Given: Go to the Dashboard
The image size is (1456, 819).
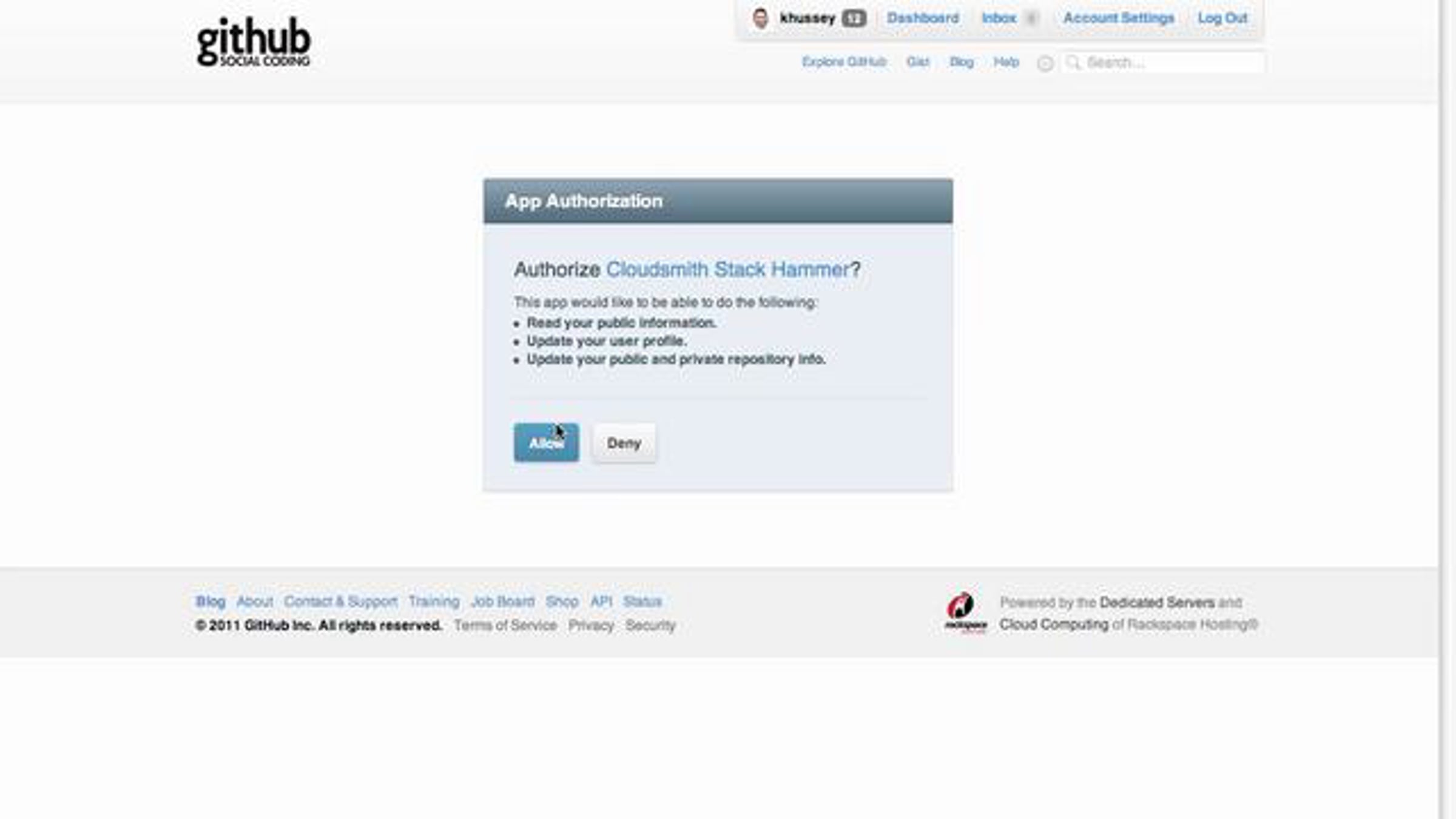Looking at the screenshot, I should [923, 18].
